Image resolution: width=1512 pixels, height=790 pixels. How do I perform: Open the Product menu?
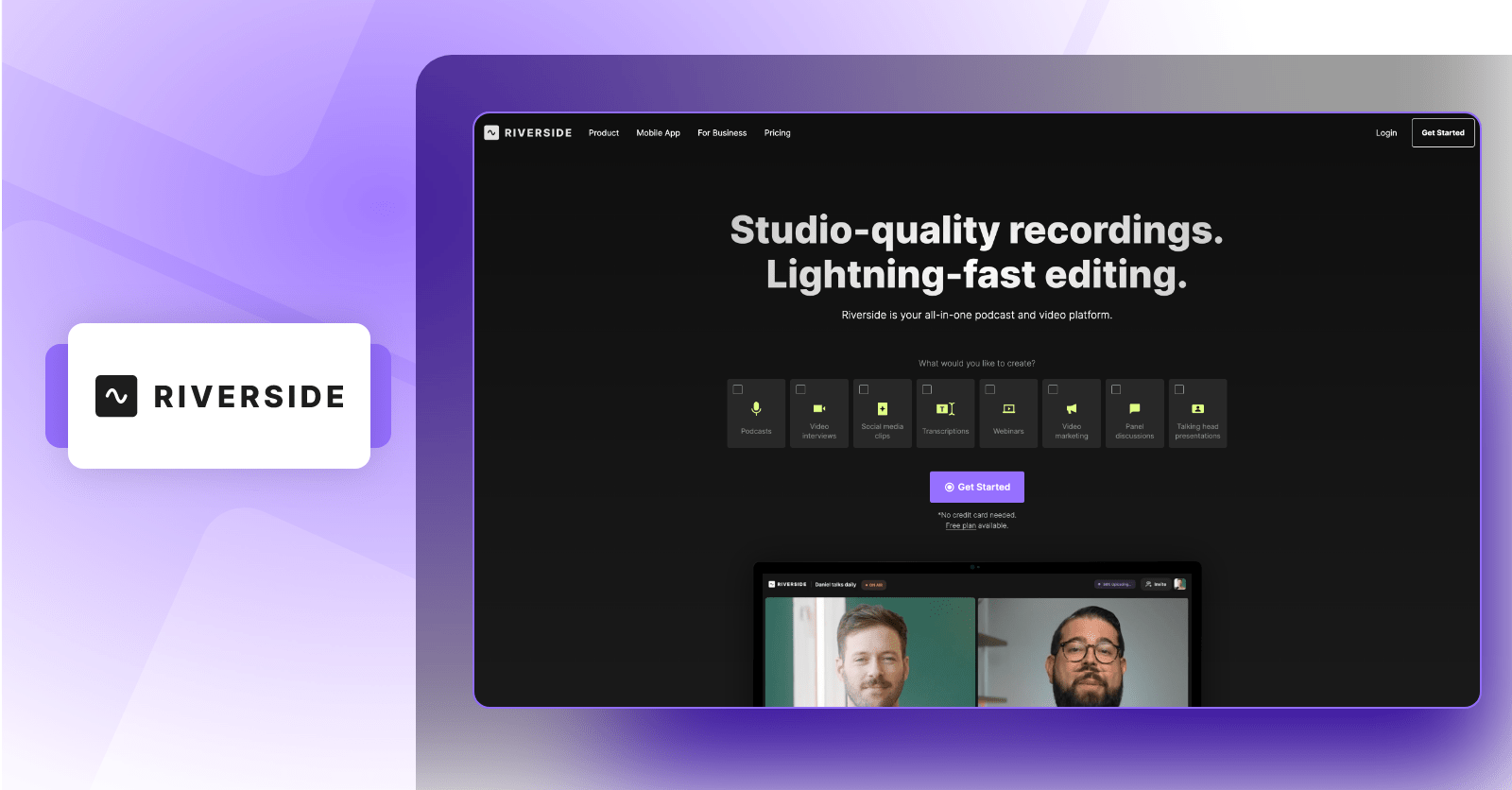coord(604,133)
